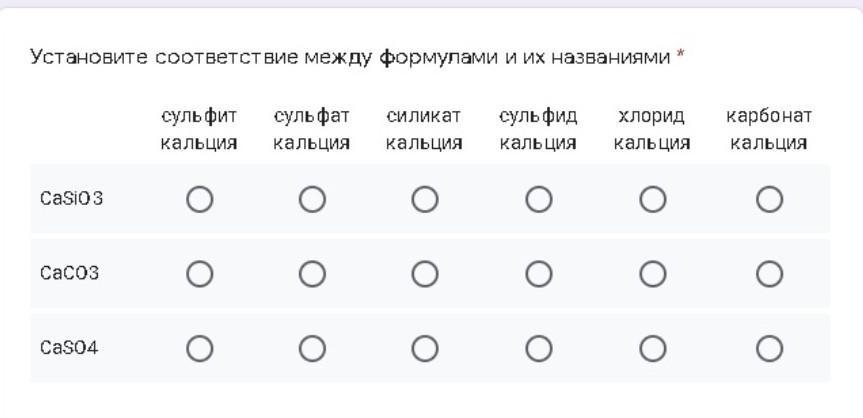The width and height of the screenshot is (863, 418).
Task: Choose сульфит кальция in CaCO3 row
Action: point(199,273)
